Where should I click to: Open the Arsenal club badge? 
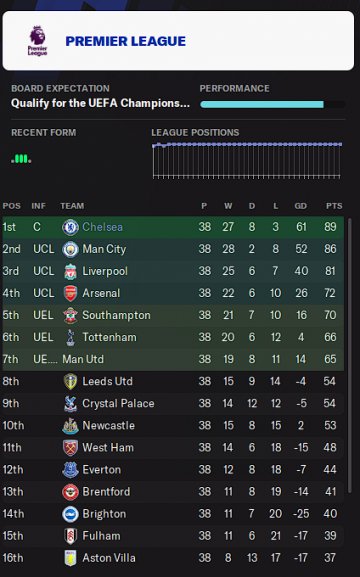click(70, 293)
